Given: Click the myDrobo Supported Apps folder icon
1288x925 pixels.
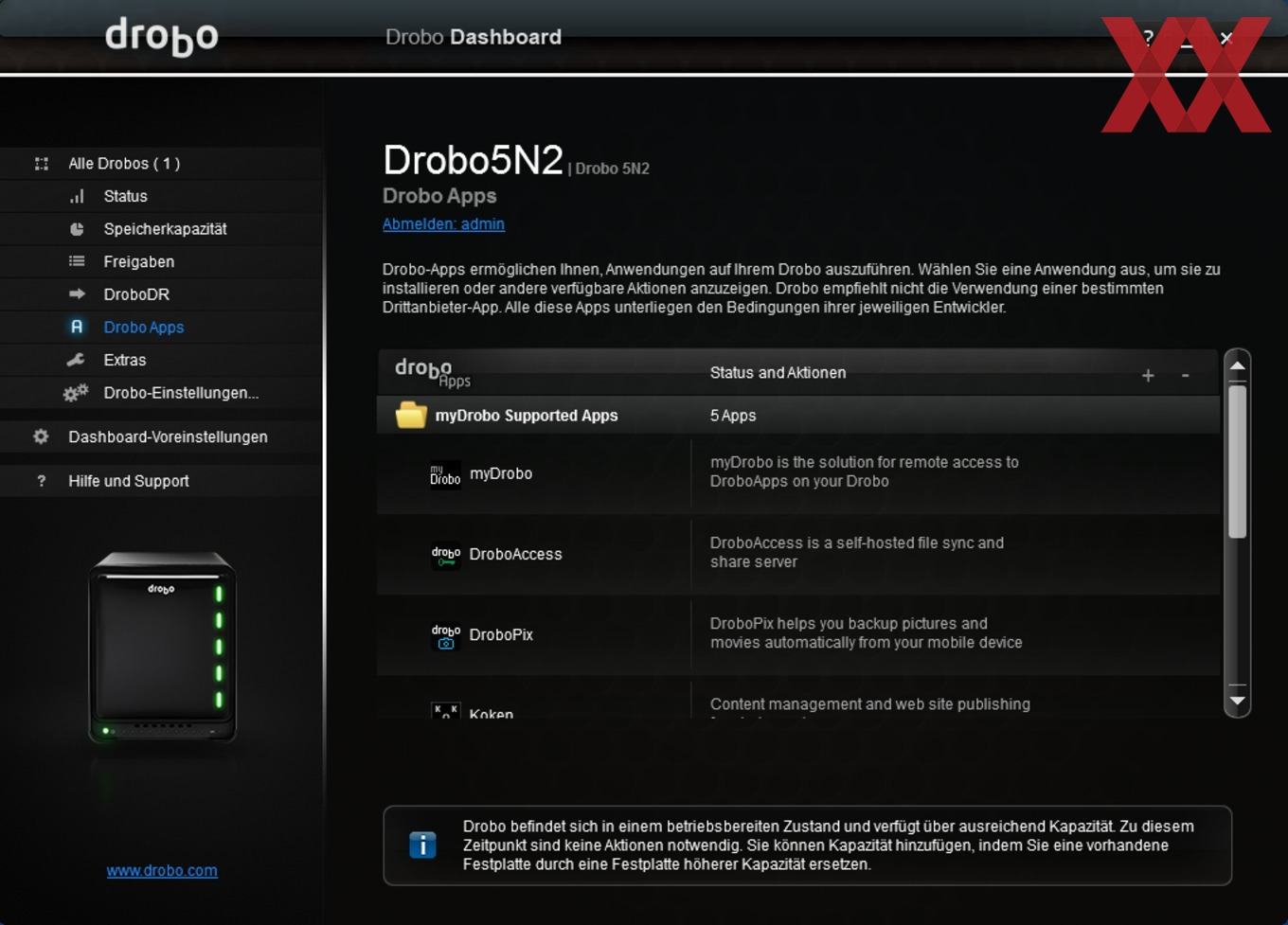Looking at the screenshot, I should [411, 415].
